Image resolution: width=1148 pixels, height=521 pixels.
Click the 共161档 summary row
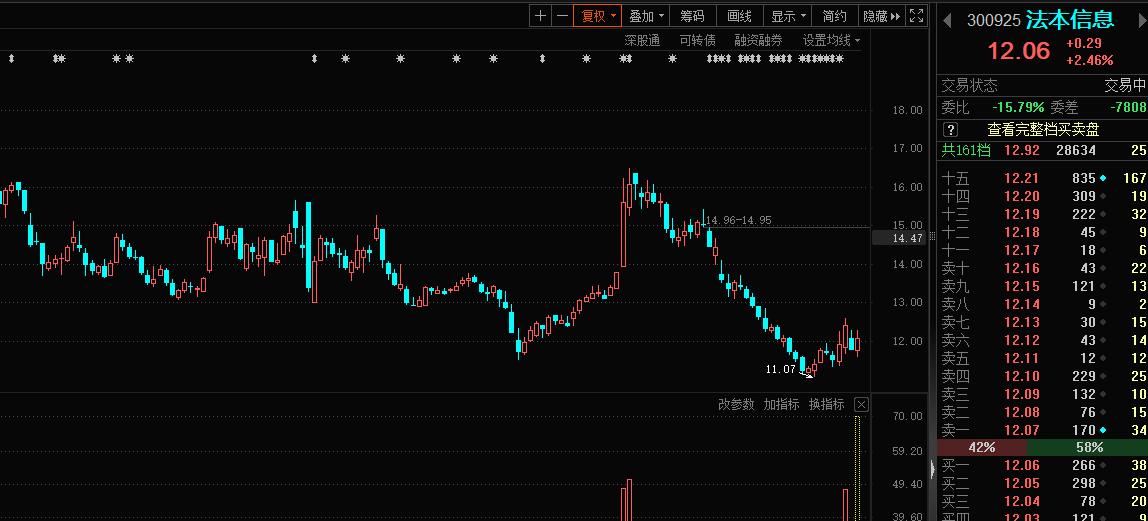coord(1043,150)
